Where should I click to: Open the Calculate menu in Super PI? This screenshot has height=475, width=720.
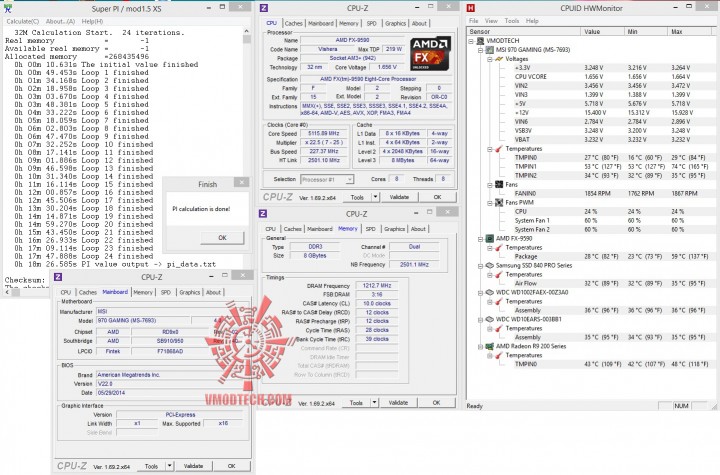click(23, 21)
